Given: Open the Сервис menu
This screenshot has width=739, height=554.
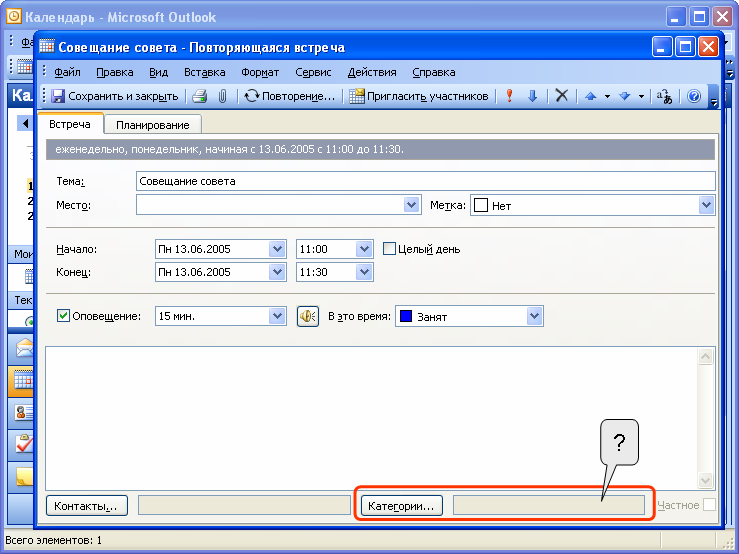Looking at the screenshot, I should point(313,72).
